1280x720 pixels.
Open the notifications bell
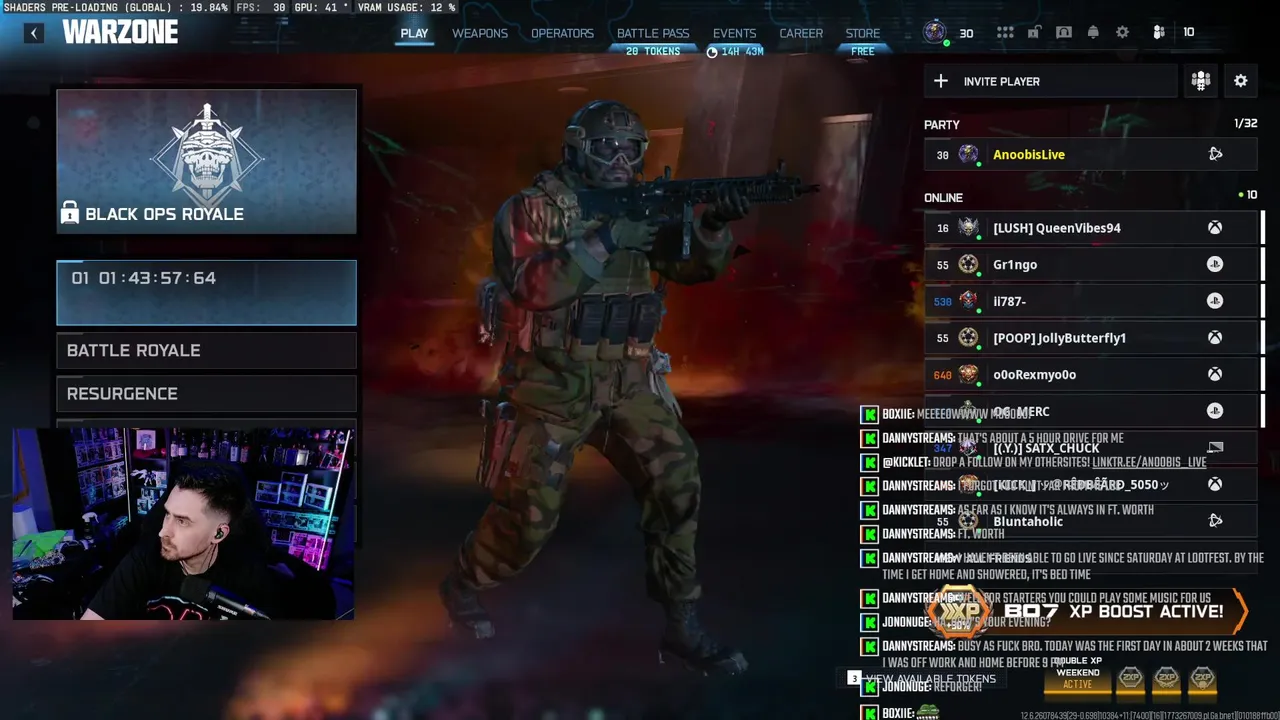point(1093,33)
